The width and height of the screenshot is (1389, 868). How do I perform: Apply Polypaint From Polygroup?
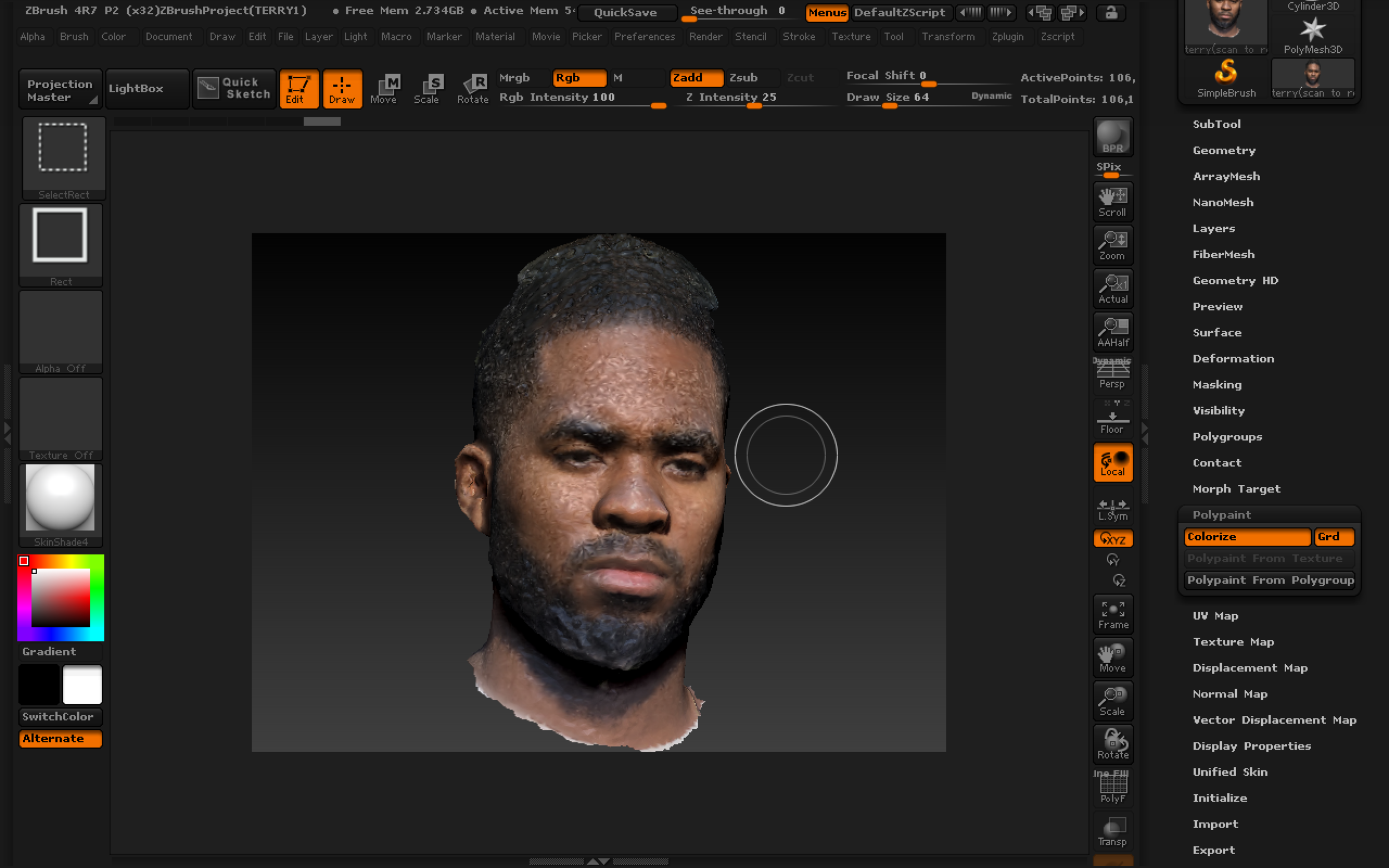click(x=1269, y=580)
